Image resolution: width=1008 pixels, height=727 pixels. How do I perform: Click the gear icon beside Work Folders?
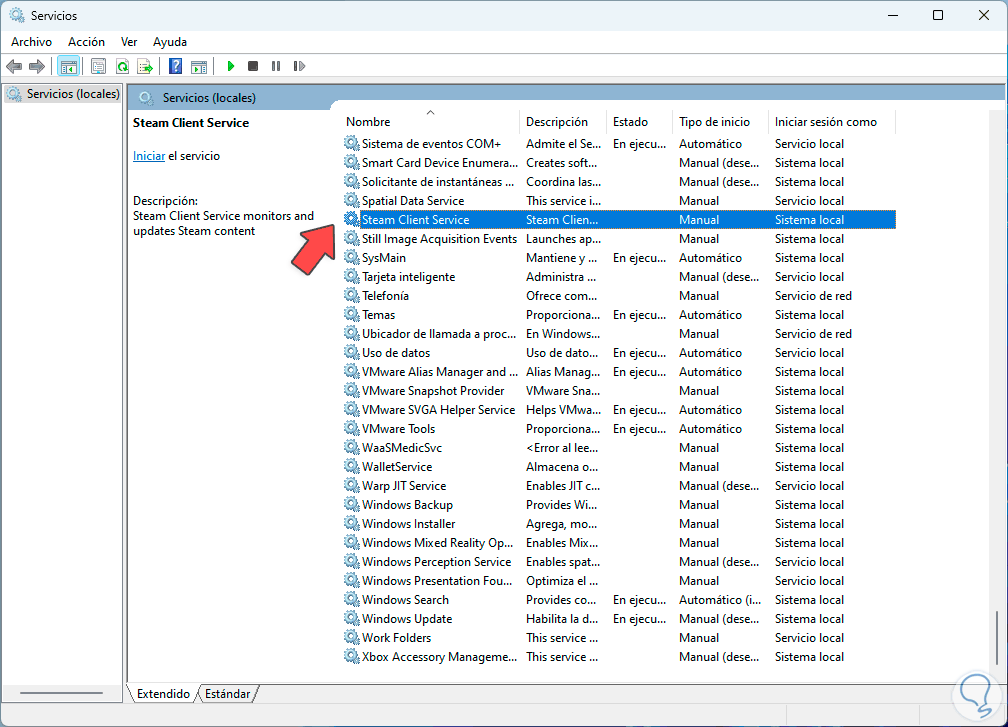(x=351, y=637)
